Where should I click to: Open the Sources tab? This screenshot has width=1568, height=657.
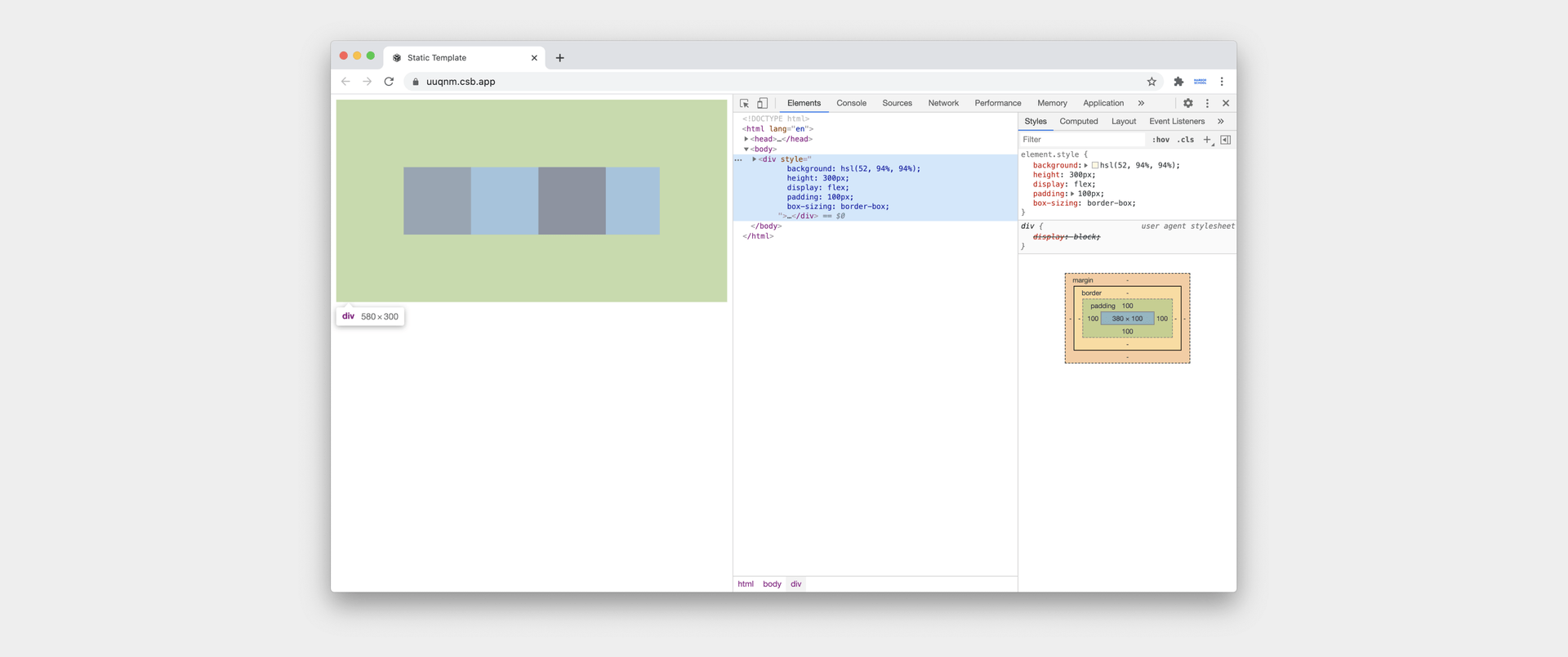click(x=897, y=103)
